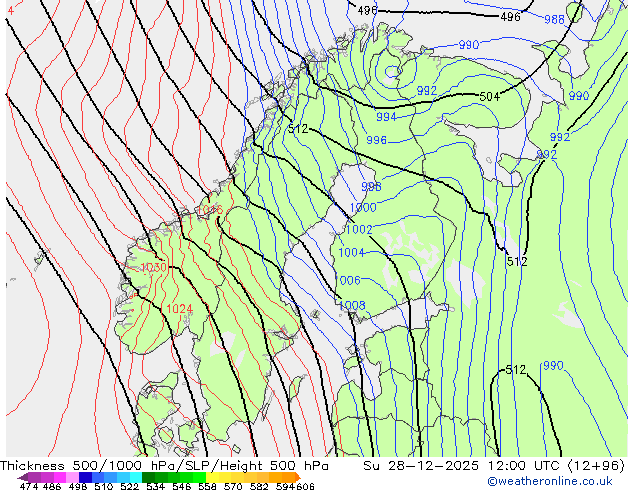Click the red 1016 isobar label
This screenshot has height=490, width=634.
tap(209, 210)
